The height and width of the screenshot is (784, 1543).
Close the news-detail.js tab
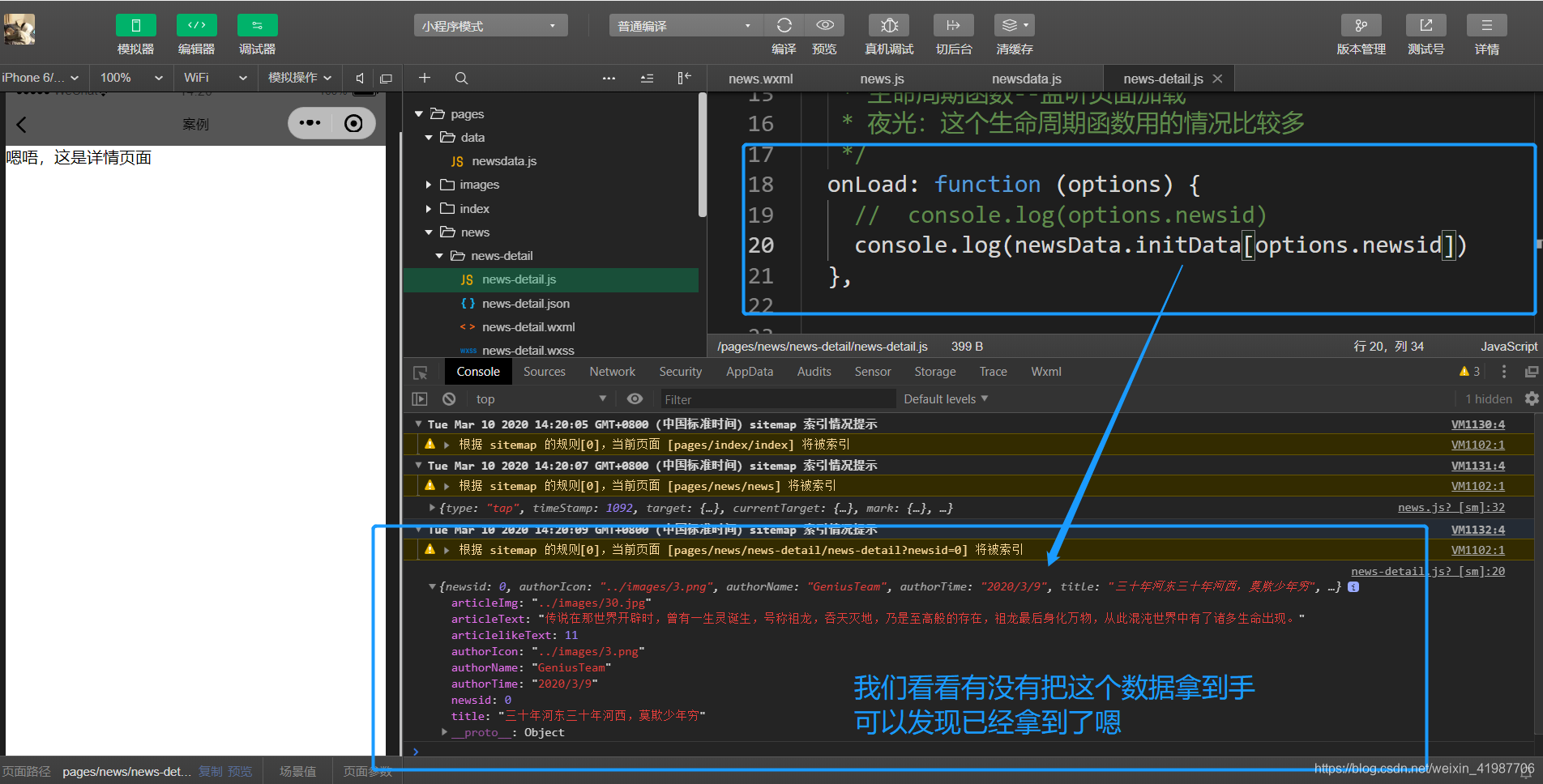pos(1217,79)
